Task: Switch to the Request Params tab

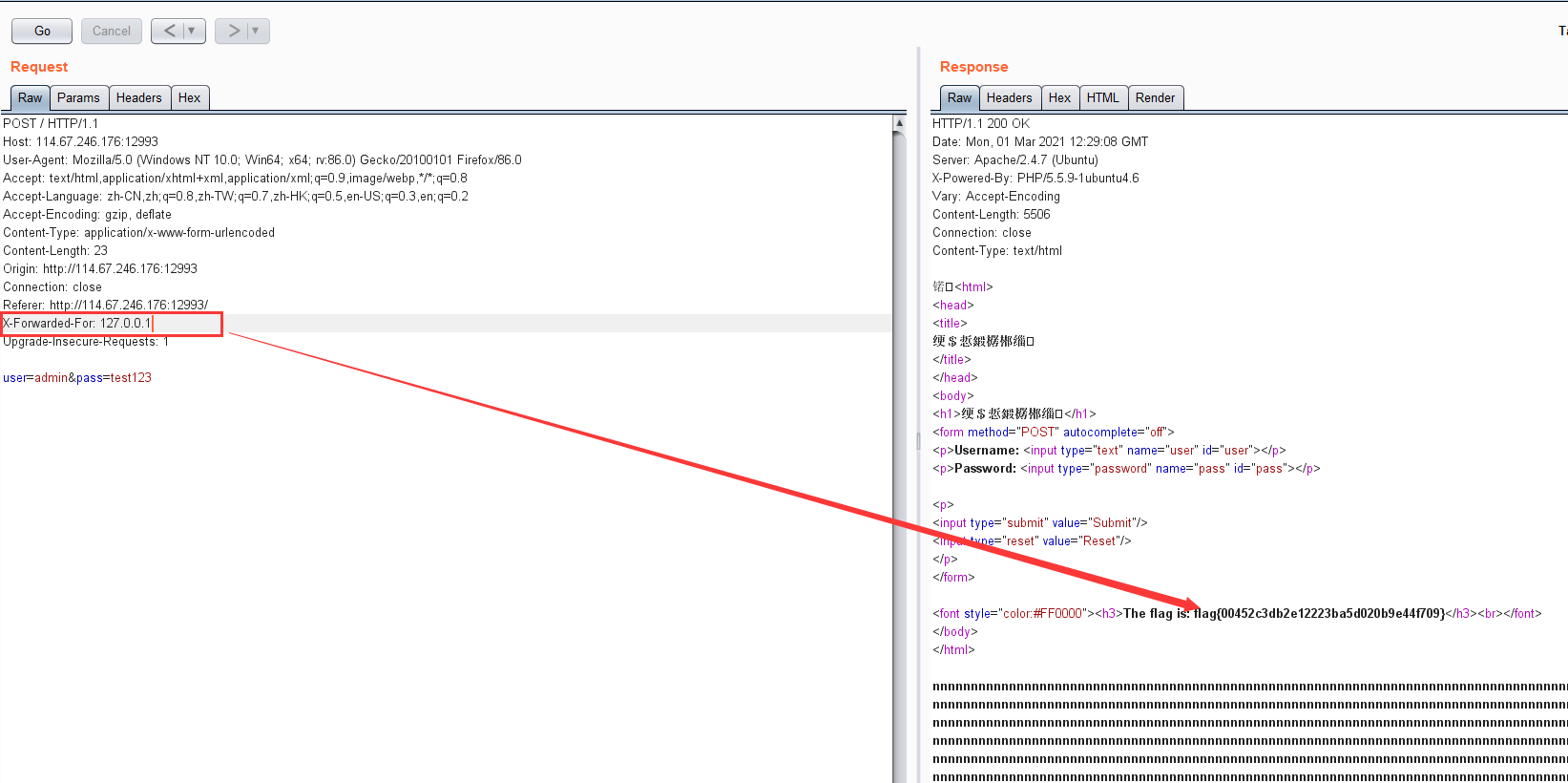Action: point(78,97)
